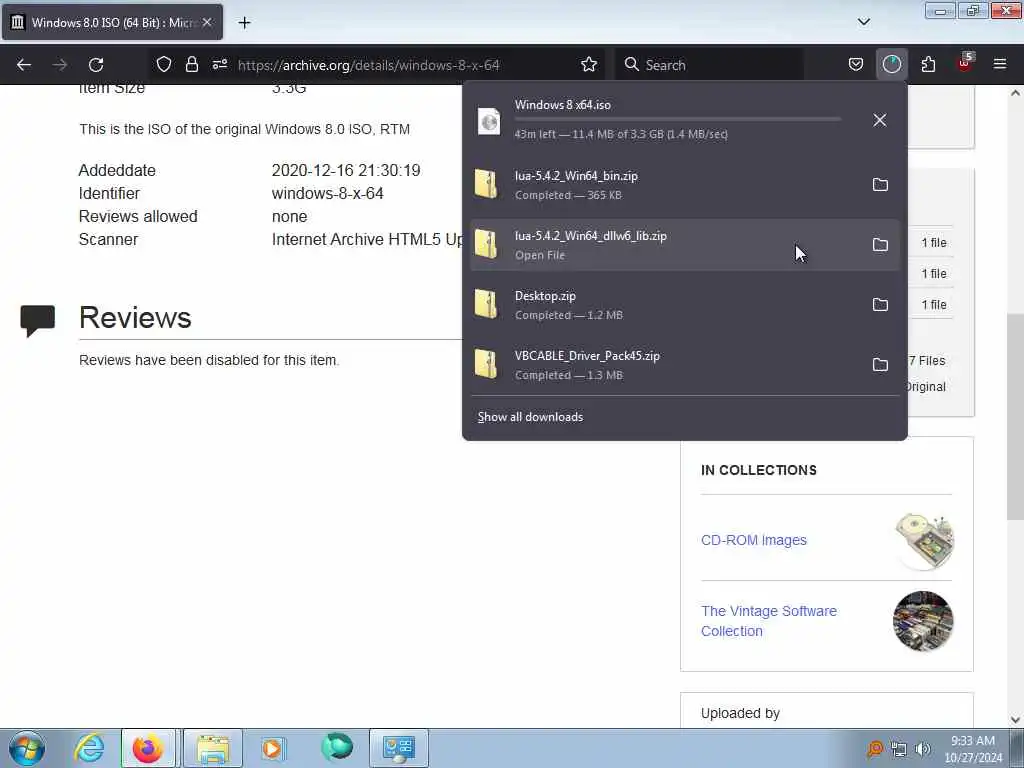Select the identifier value windows-8-x-64
This screenshot has height=768, width=1024.
(327, 193)
